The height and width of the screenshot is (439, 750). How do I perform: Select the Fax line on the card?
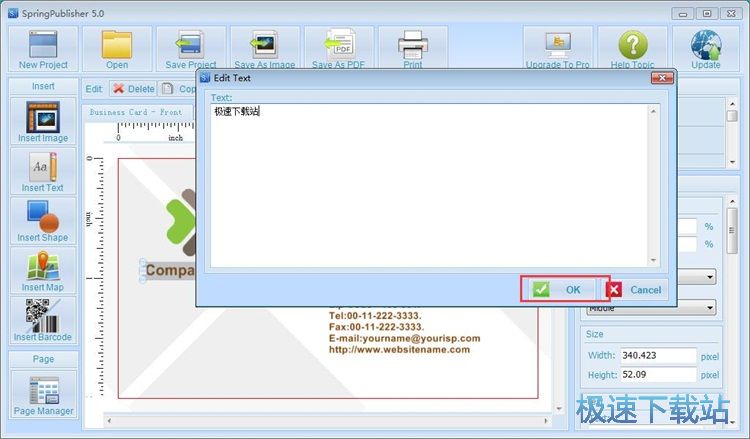376,327
